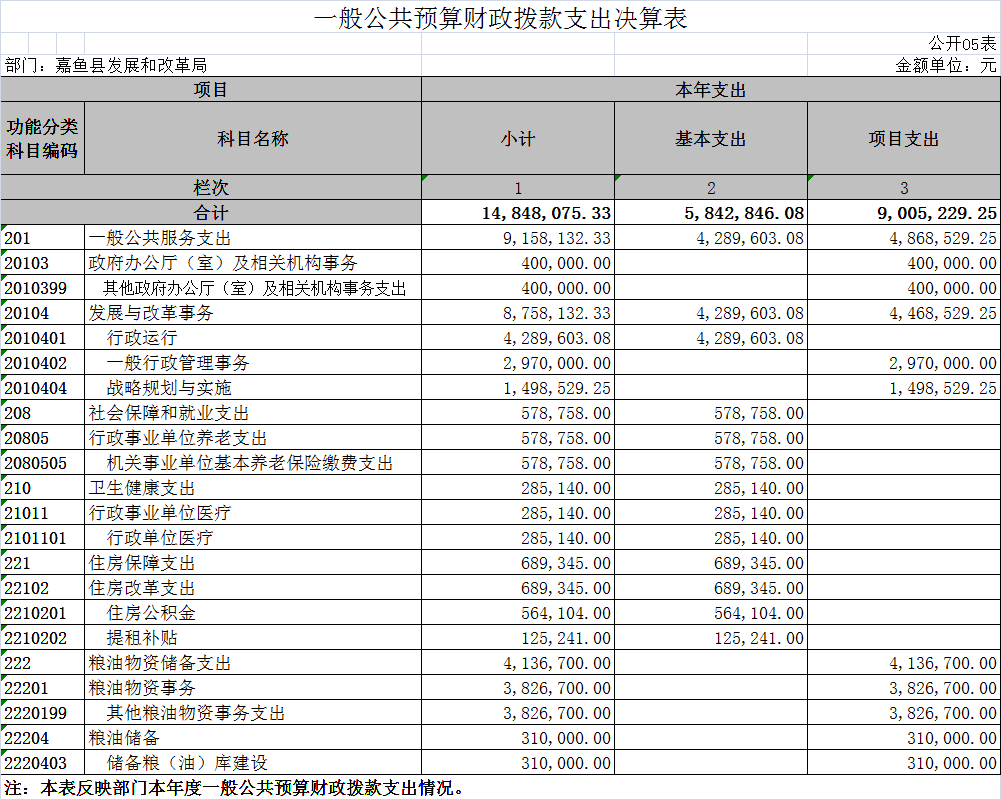1001x800 pixels.
Task: Select the 其他粮油物资事务支出 cell
Action: [x=253, y=712]
